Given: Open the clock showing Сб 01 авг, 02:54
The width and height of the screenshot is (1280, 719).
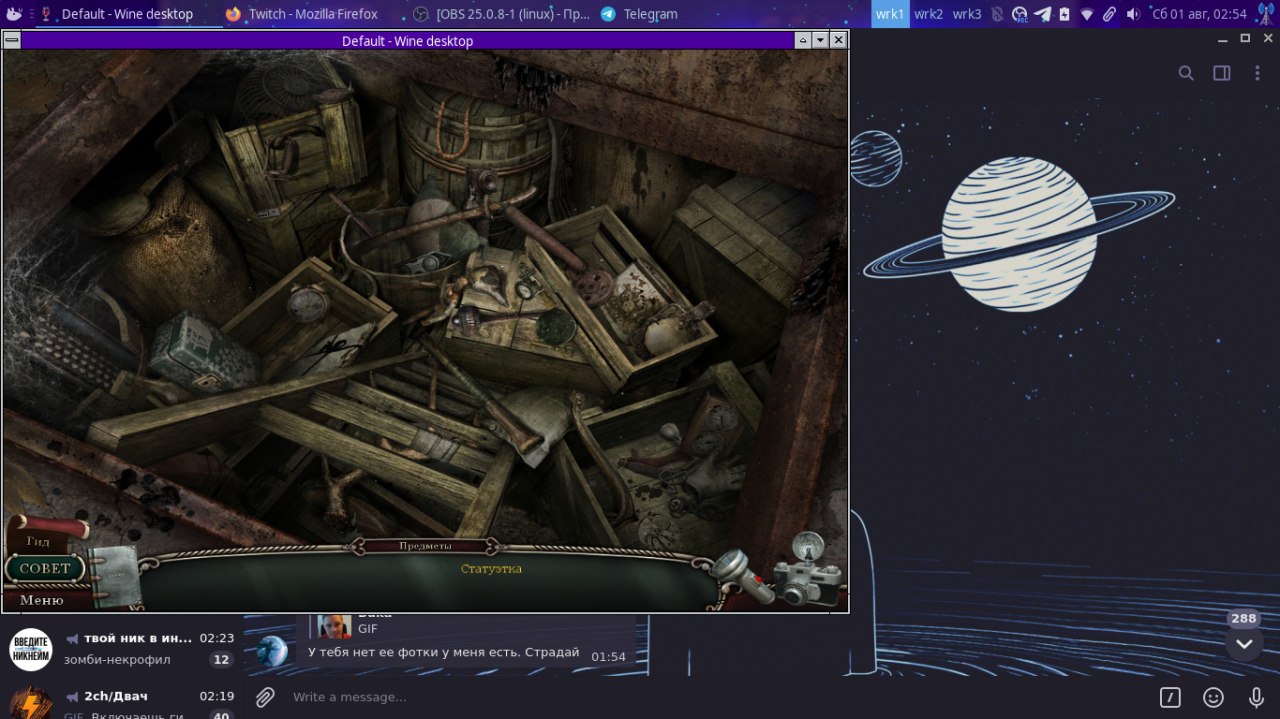Looking at the screenshot, I should (1199, 14).
